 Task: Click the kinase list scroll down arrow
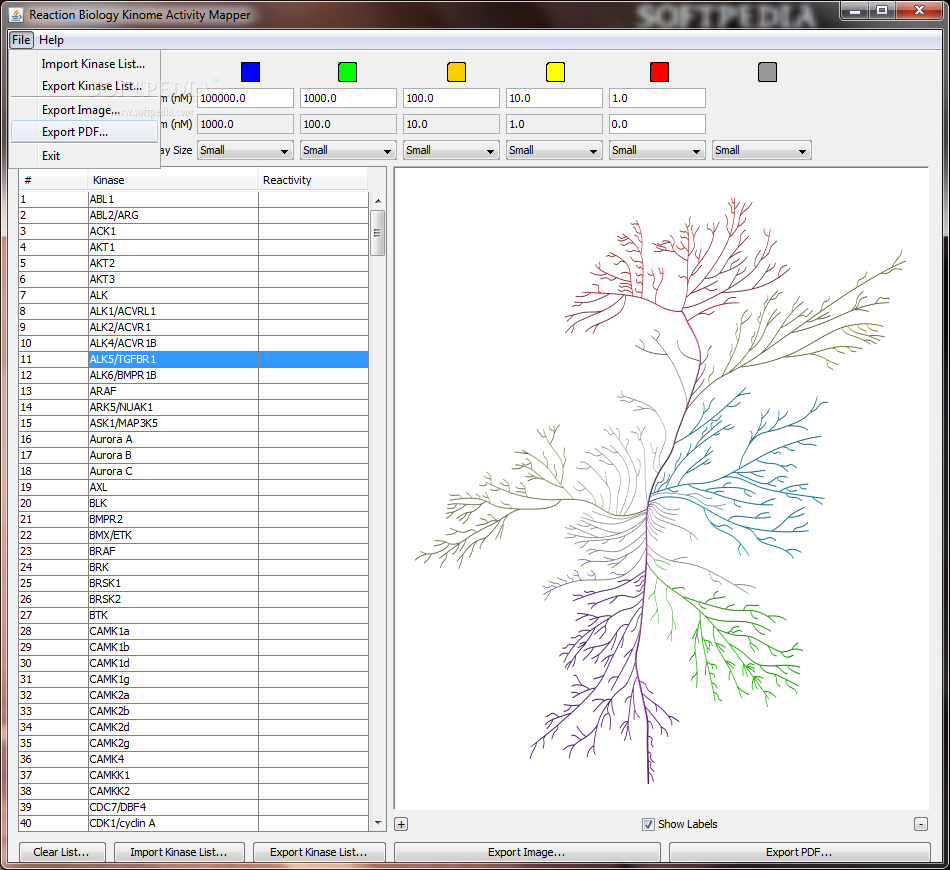[378, 823]
